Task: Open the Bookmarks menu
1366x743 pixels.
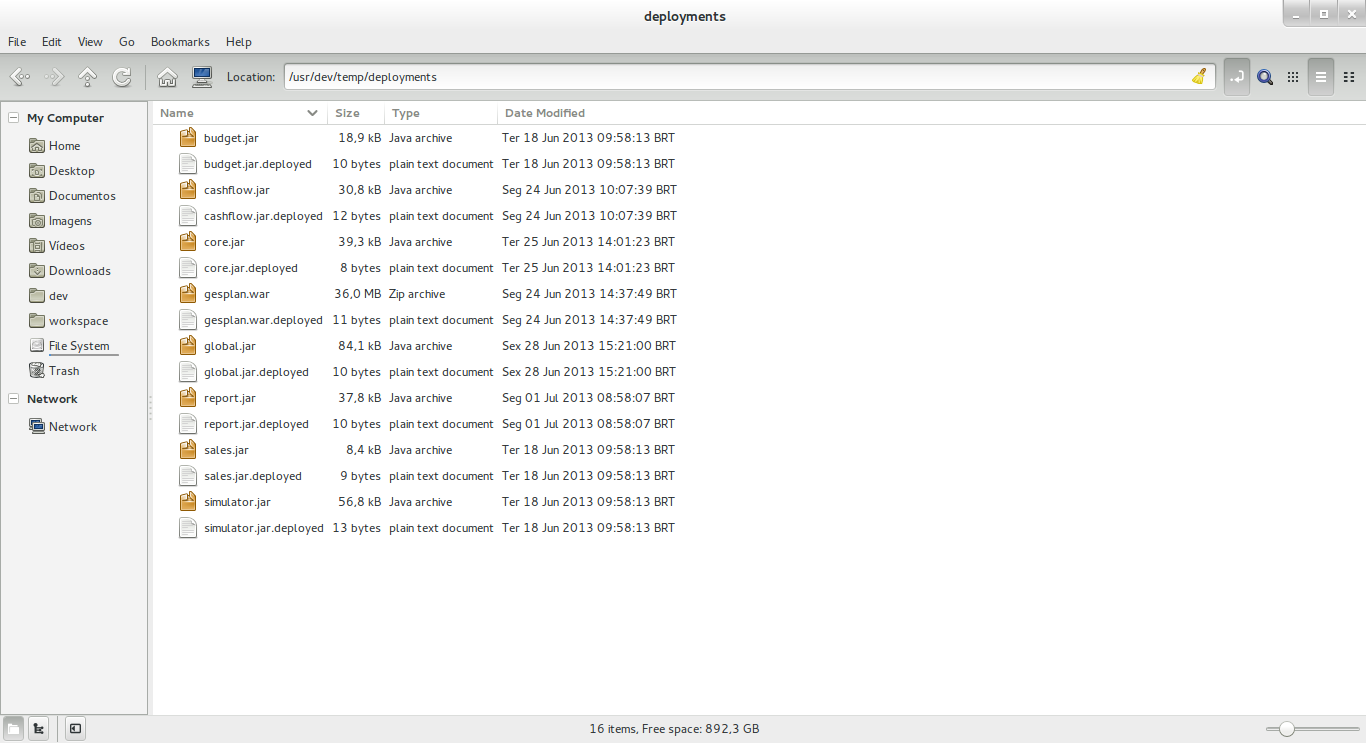Action: (x=180, y=42)
